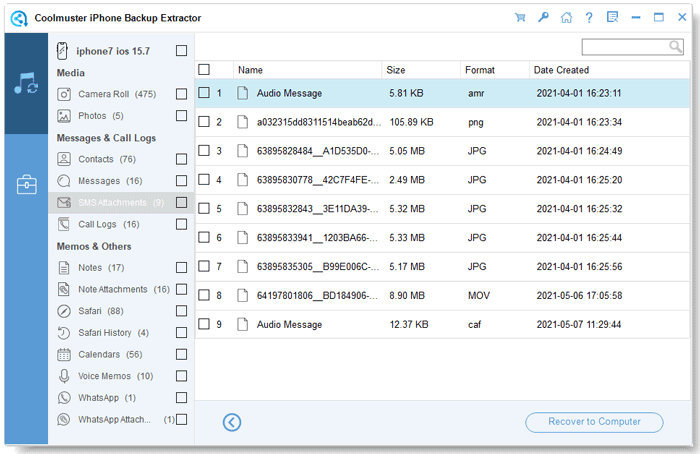Select Notes (17) category
Image resolution: width=700 pixels, height=454 pixels.
click(x=101, y=267)
